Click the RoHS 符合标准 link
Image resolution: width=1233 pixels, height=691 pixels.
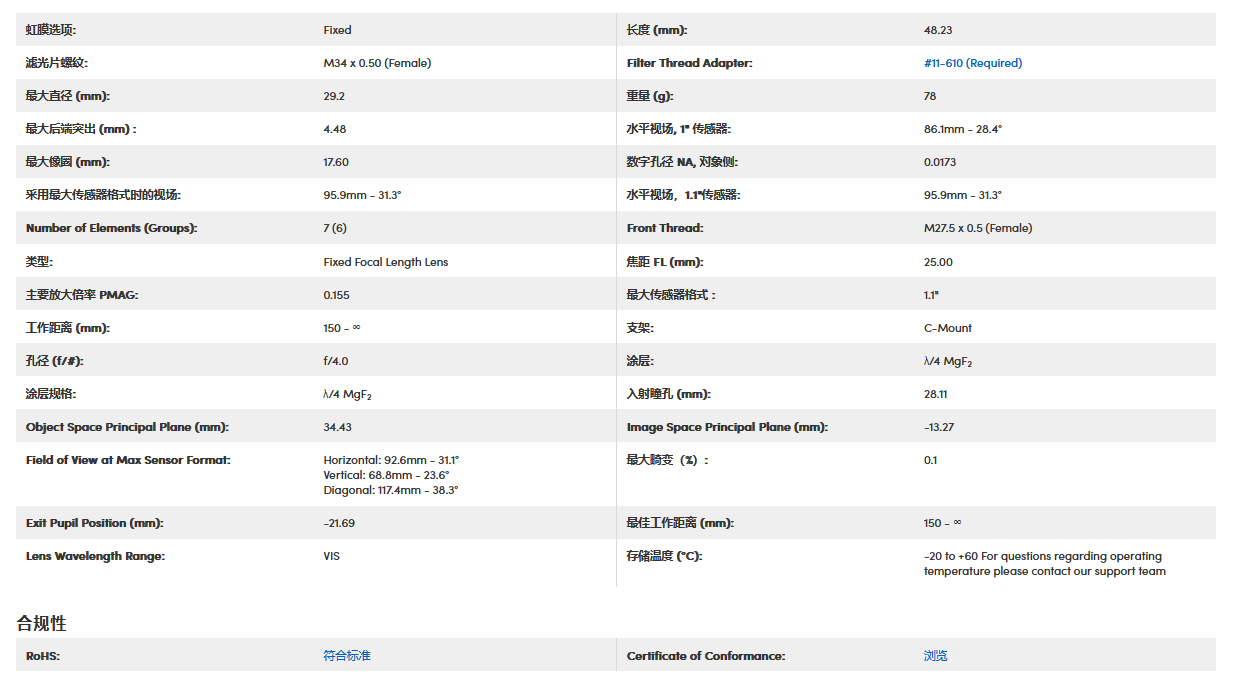pos(346,656)
